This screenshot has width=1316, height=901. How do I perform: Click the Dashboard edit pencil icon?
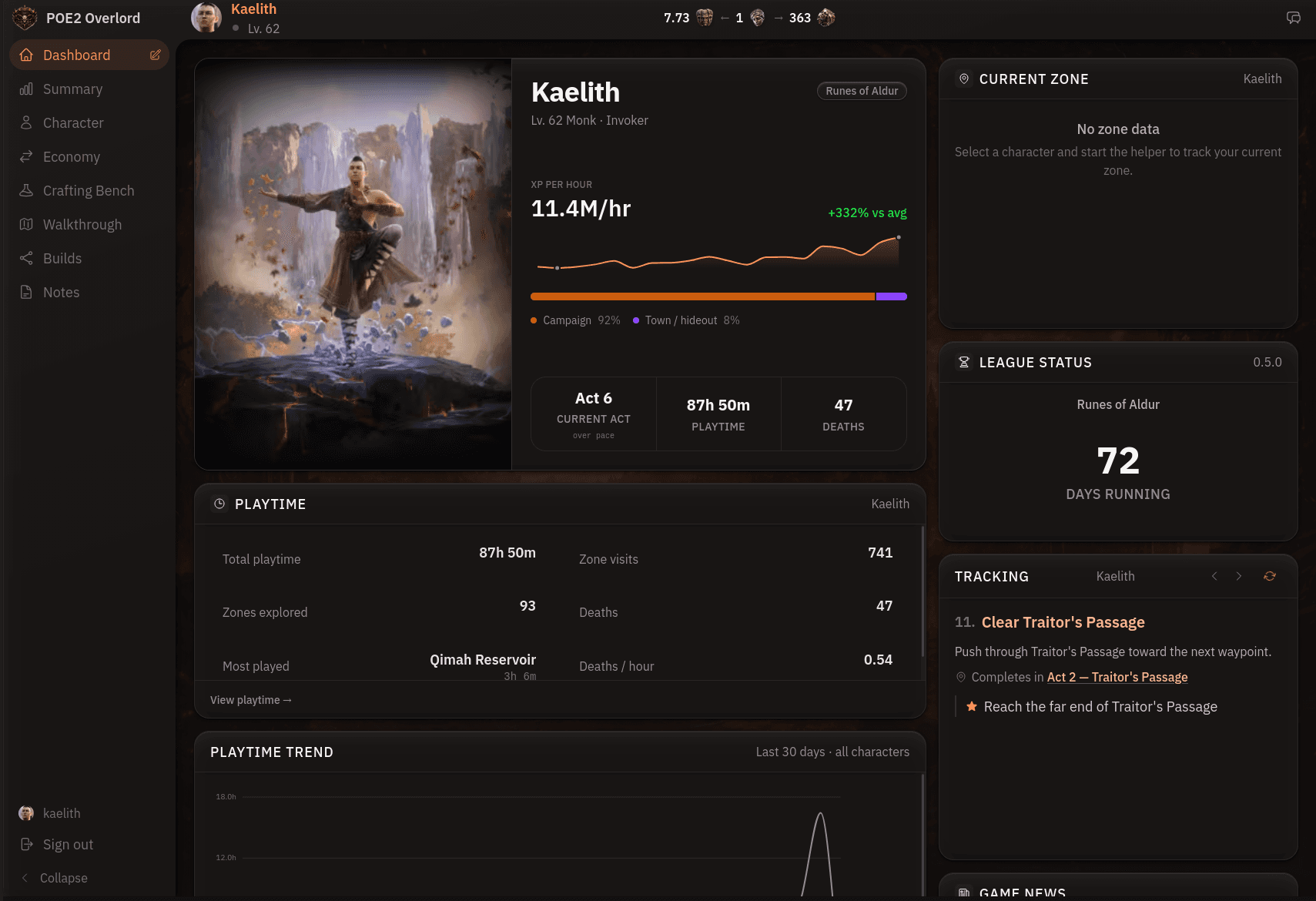click(155, 55)
